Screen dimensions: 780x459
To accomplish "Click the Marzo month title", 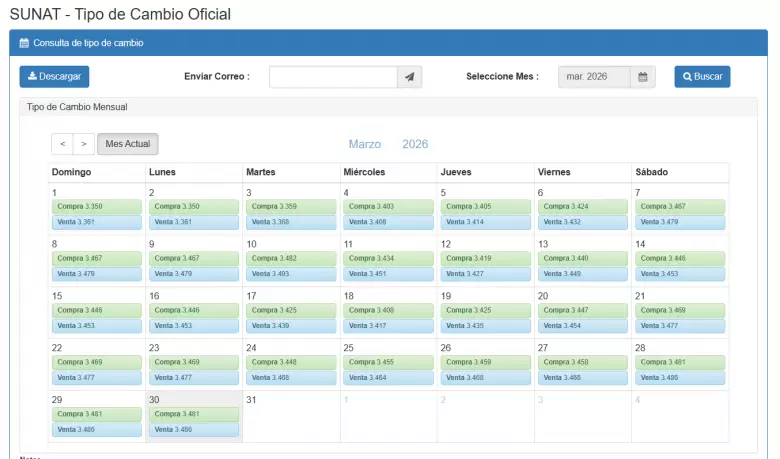I will 364,144.
